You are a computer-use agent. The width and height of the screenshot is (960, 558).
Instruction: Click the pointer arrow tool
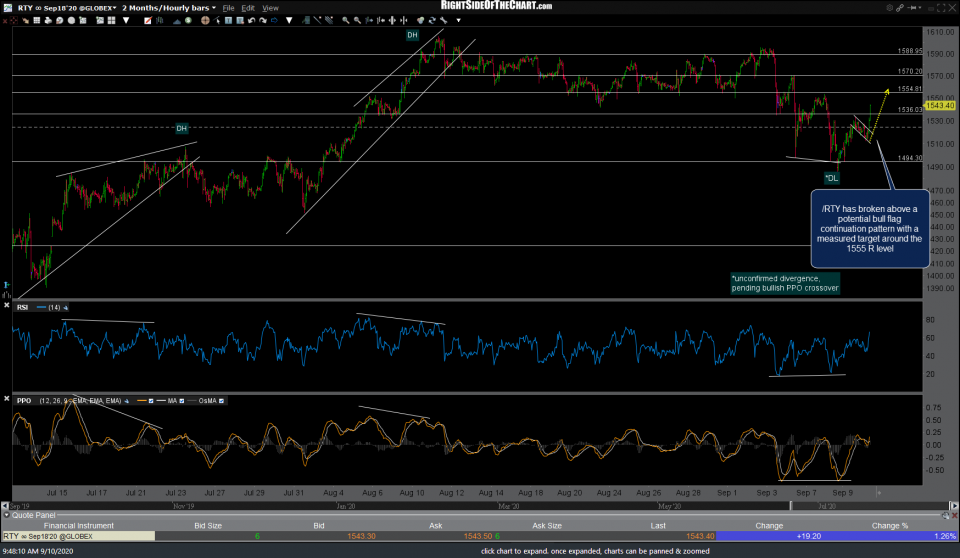click(x=217, y=20)
